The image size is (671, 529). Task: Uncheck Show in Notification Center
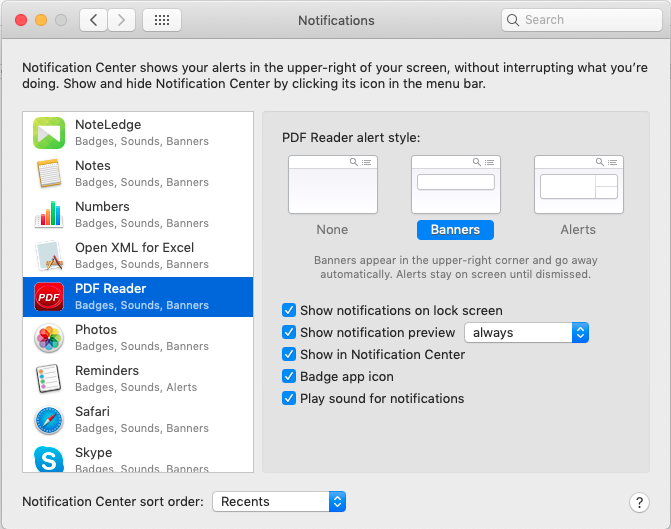coord(289,354)
